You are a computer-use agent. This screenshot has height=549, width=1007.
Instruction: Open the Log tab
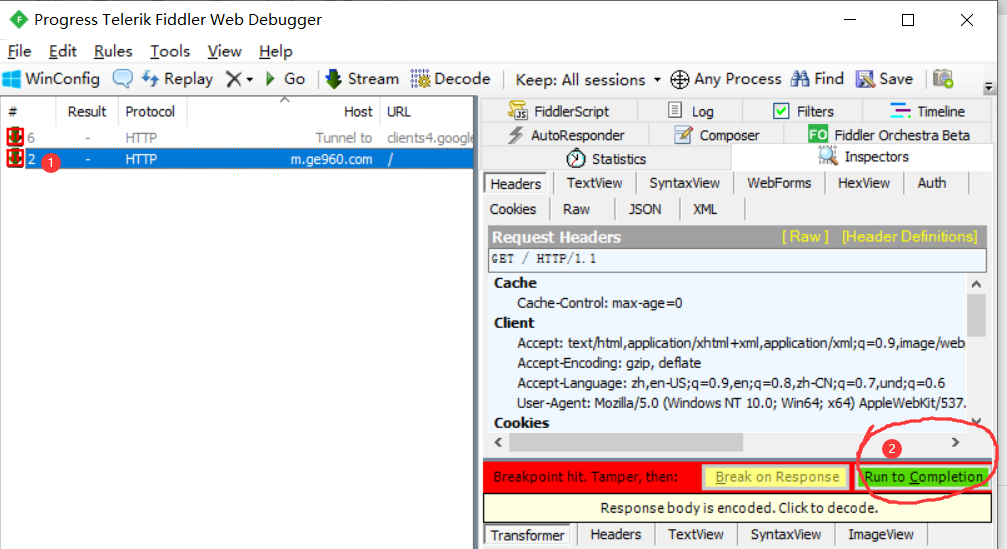coord(691,111)
